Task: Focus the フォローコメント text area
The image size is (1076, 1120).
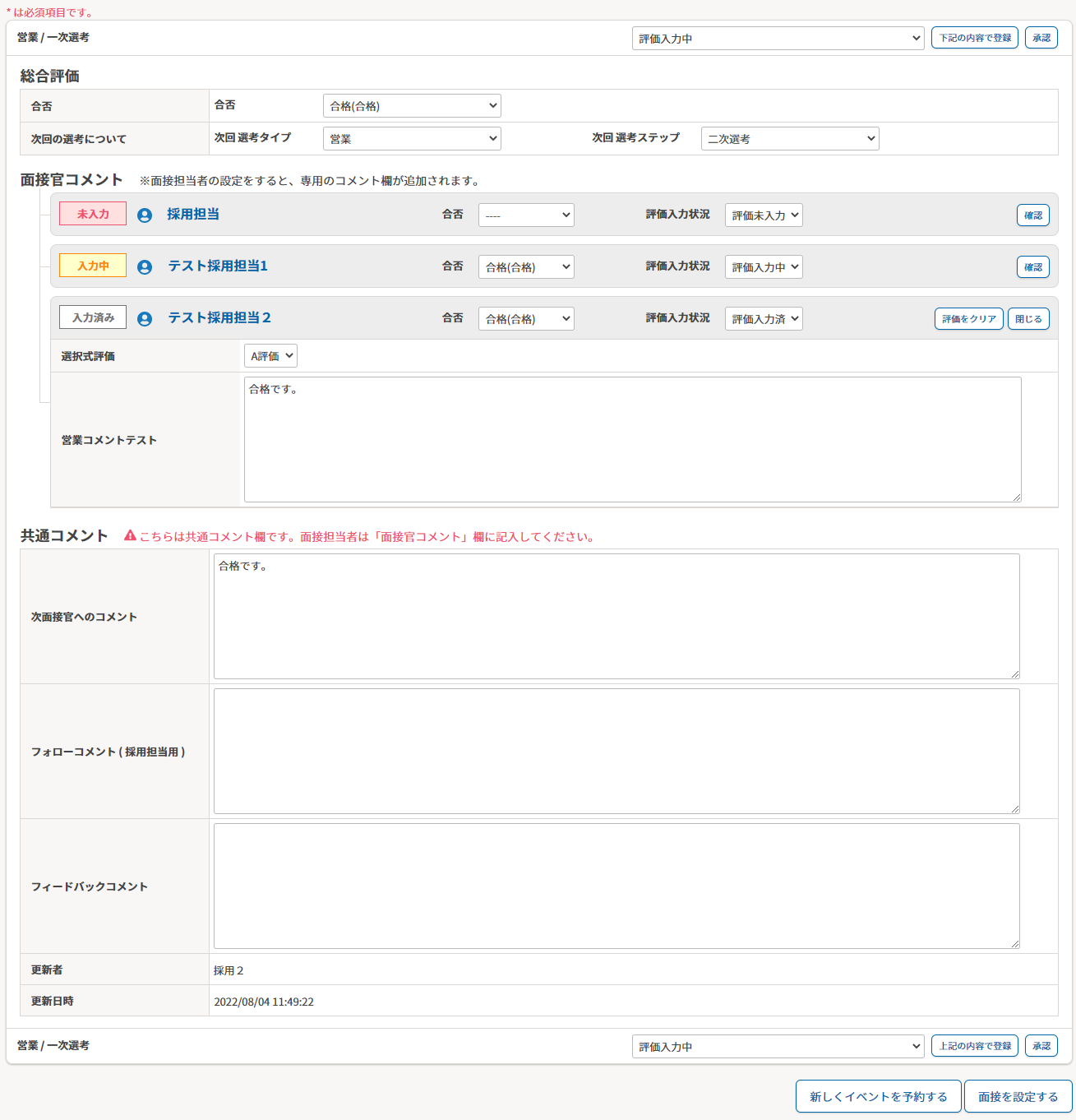Action: click(617, 752)
